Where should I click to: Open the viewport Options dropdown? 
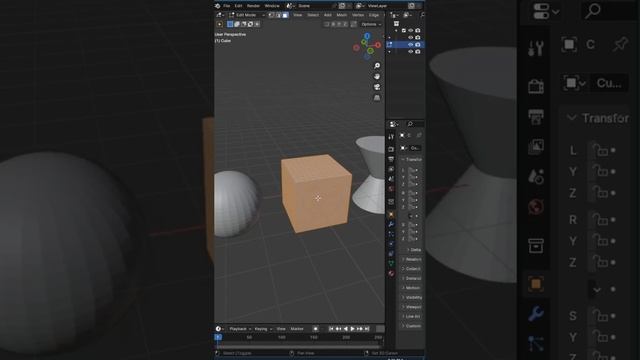(371, 24)
